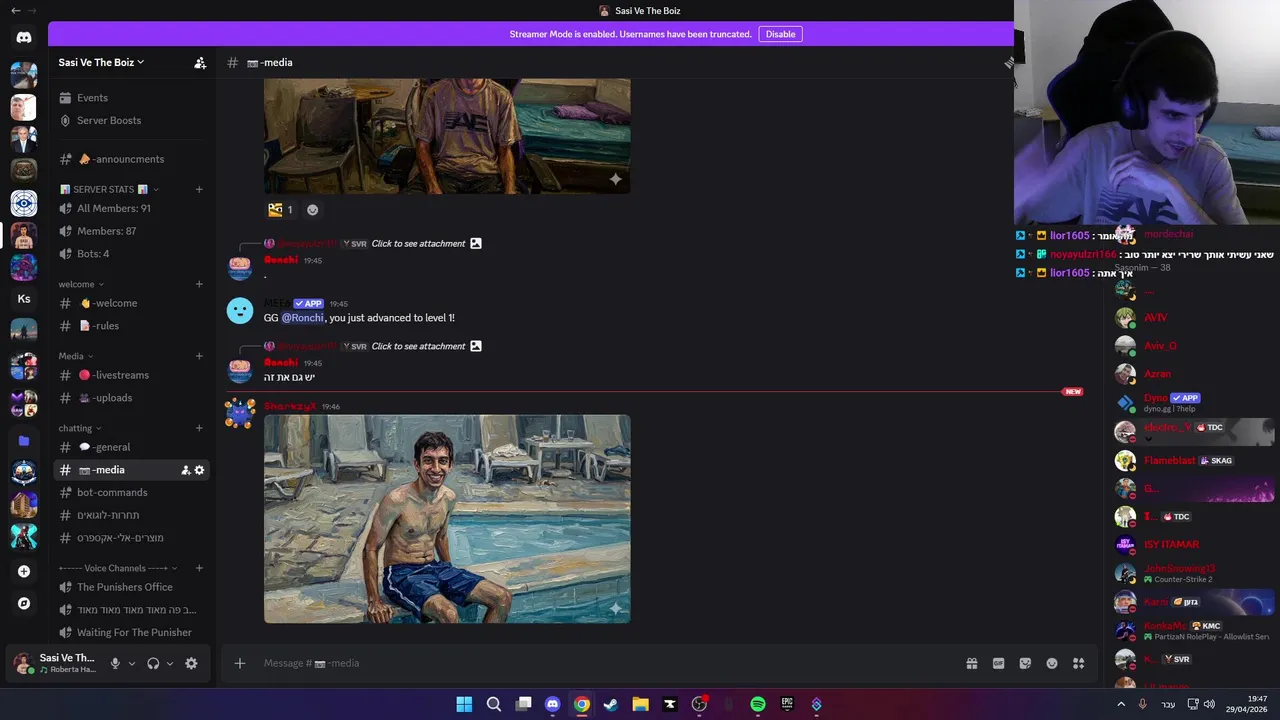Go to the -uploads channel
Viewport: 1280px width, 720px height.
click(x=131, y=398)
